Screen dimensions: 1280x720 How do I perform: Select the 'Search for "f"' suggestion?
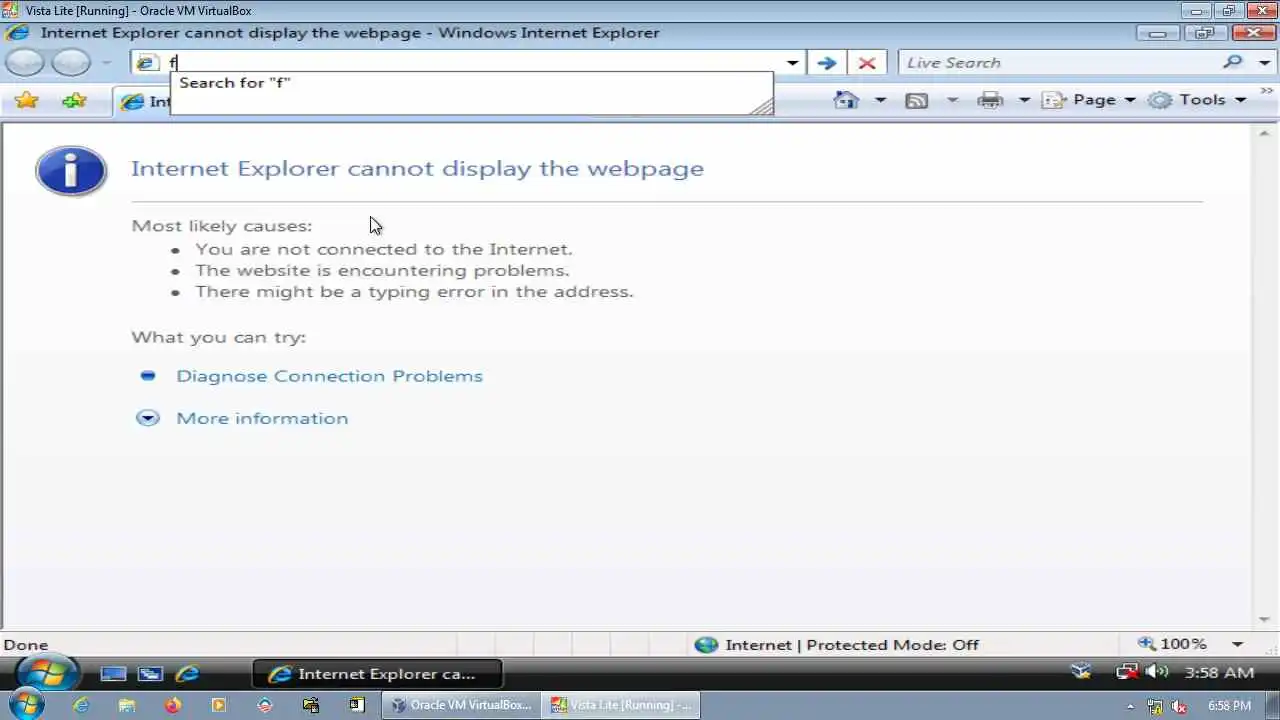tap(471, 83)
